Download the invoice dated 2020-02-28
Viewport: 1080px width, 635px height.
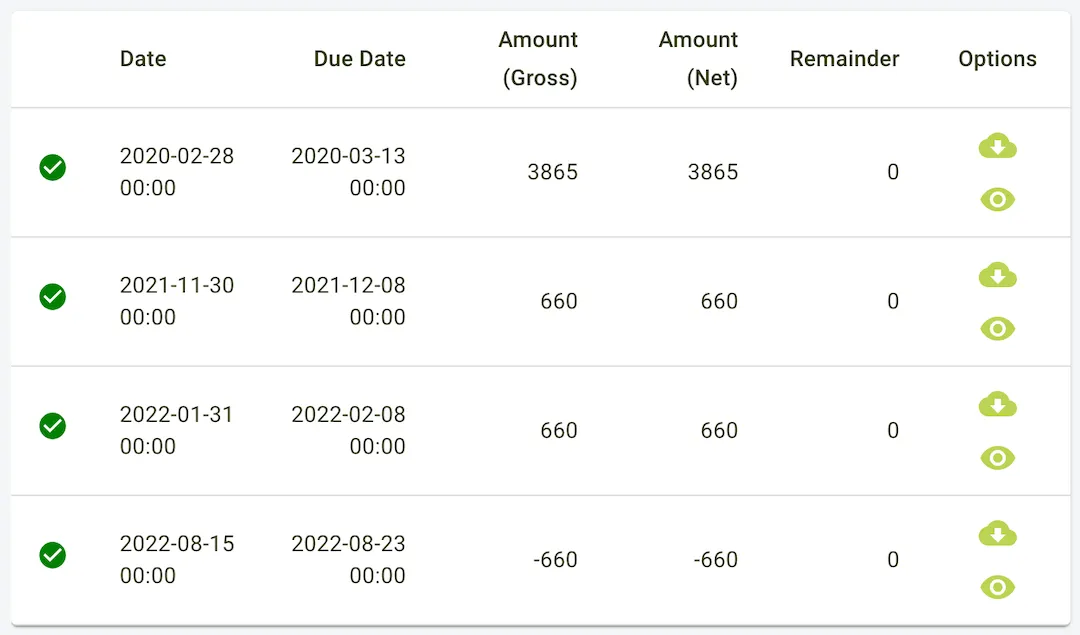point(997,146)
